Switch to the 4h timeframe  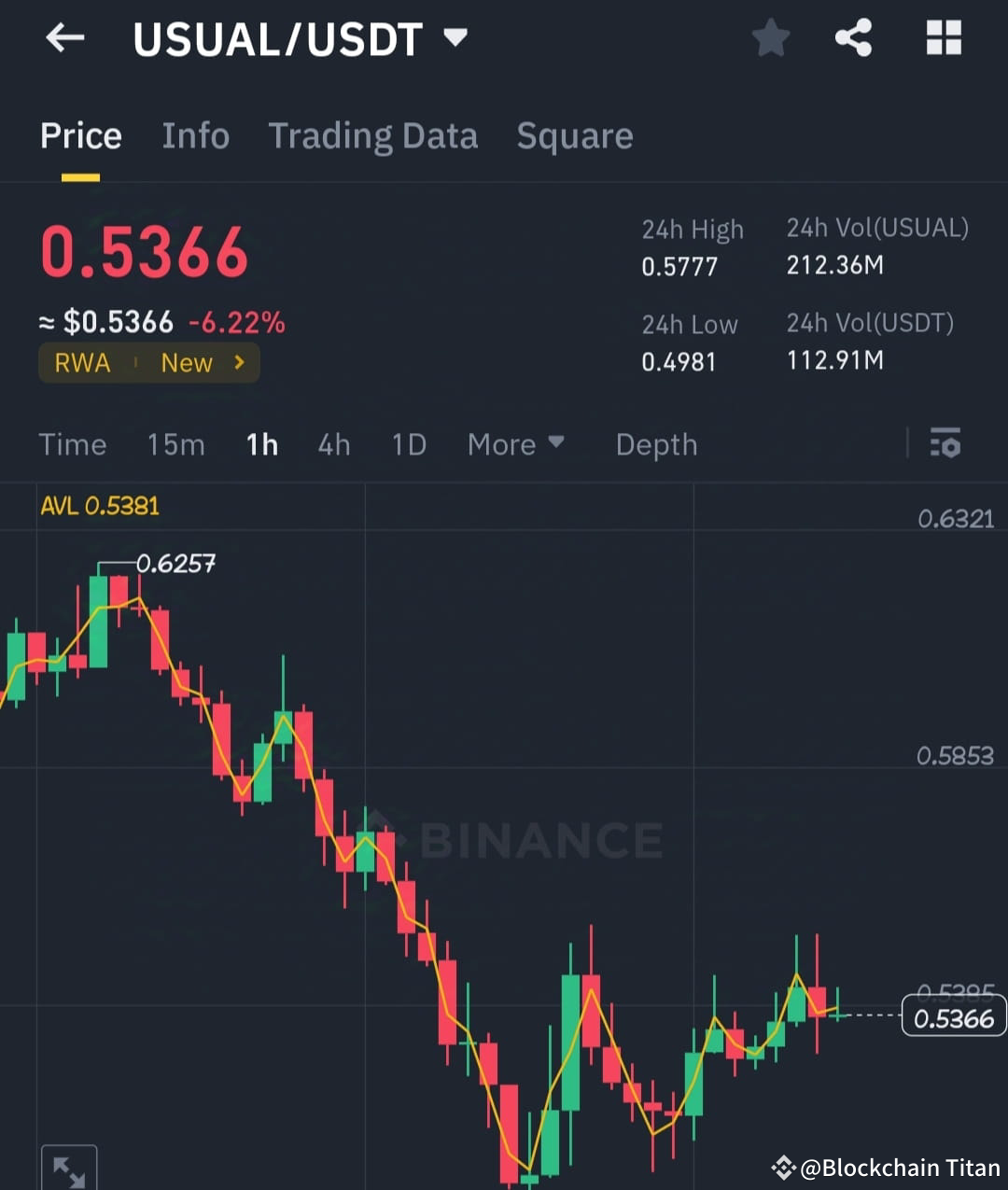(333, 444)
